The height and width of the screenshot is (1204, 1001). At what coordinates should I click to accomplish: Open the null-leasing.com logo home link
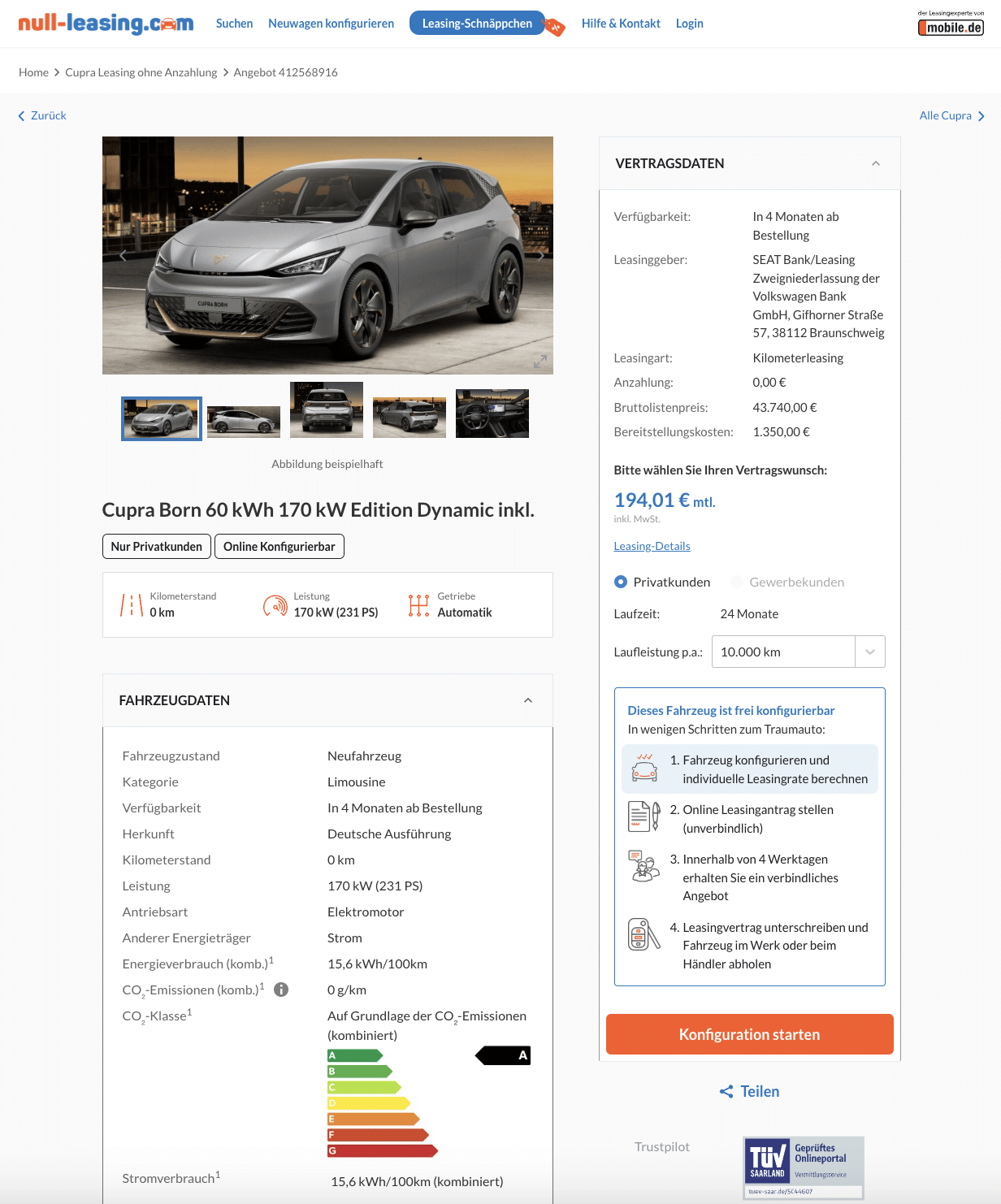tap(106, 24)
